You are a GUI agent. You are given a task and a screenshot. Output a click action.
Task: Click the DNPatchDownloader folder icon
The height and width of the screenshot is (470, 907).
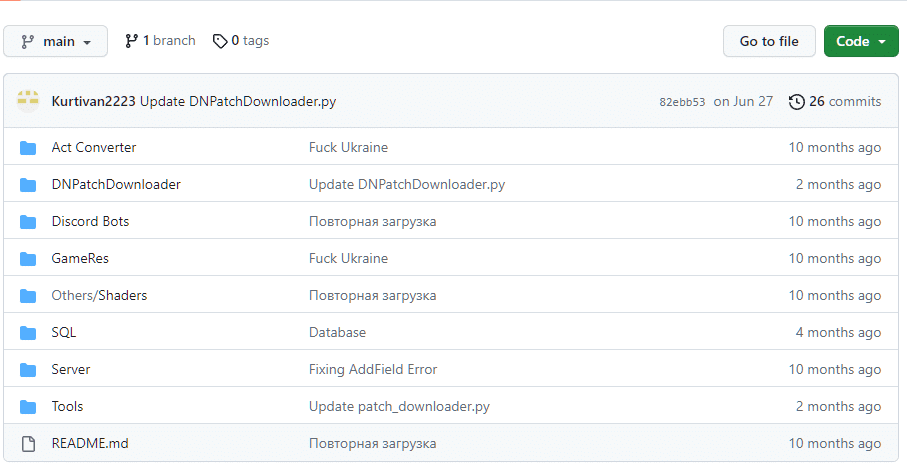(28, 185)
